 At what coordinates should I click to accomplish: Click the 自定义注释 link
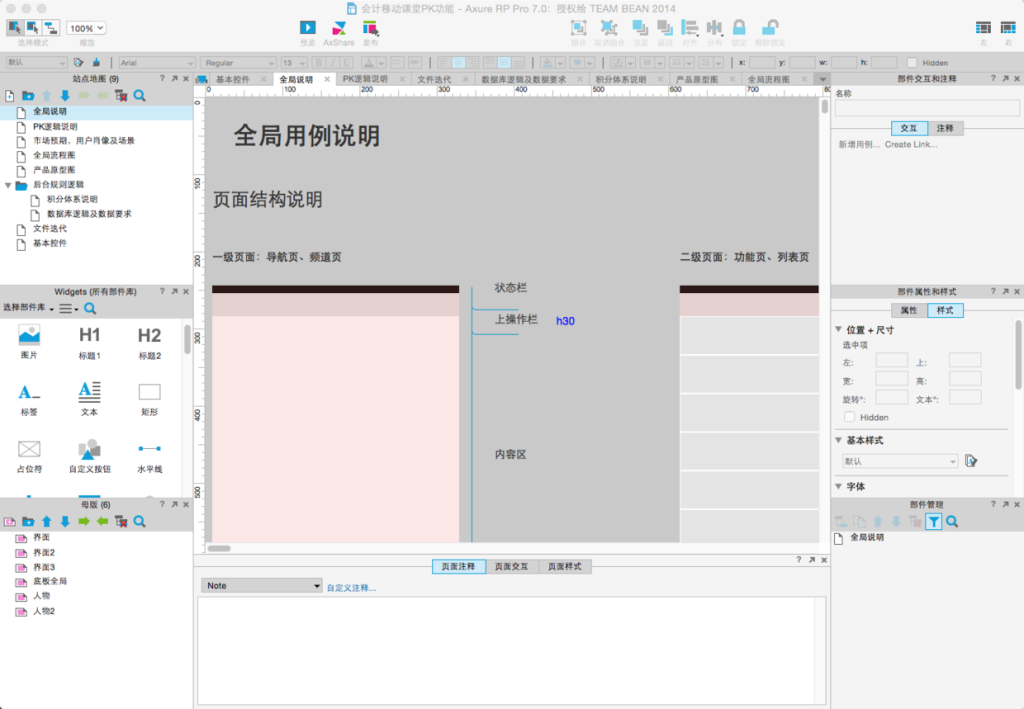click(x=351, y=588)
